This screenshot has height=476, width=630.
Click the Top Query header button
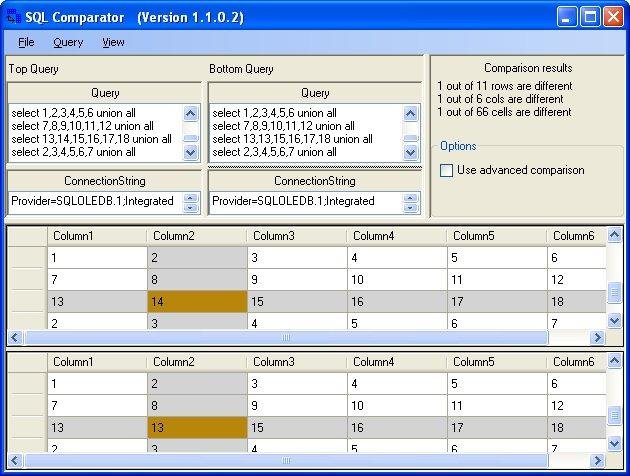(104, 93)
